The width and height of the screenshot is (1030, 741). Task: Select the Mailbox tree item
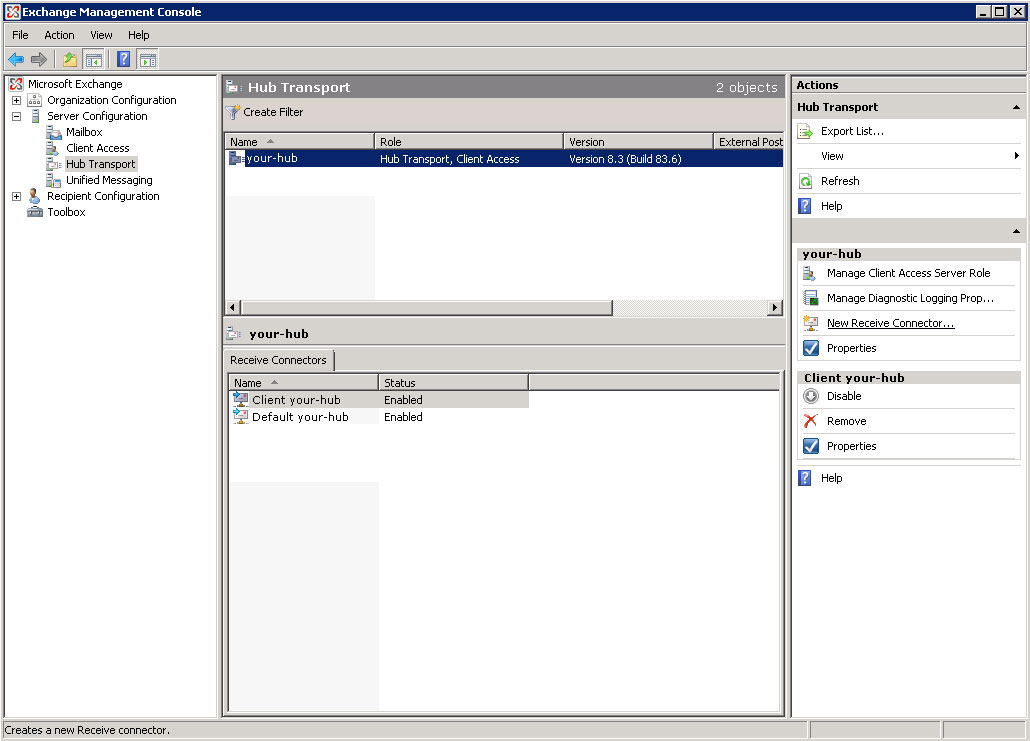[84, 132]
